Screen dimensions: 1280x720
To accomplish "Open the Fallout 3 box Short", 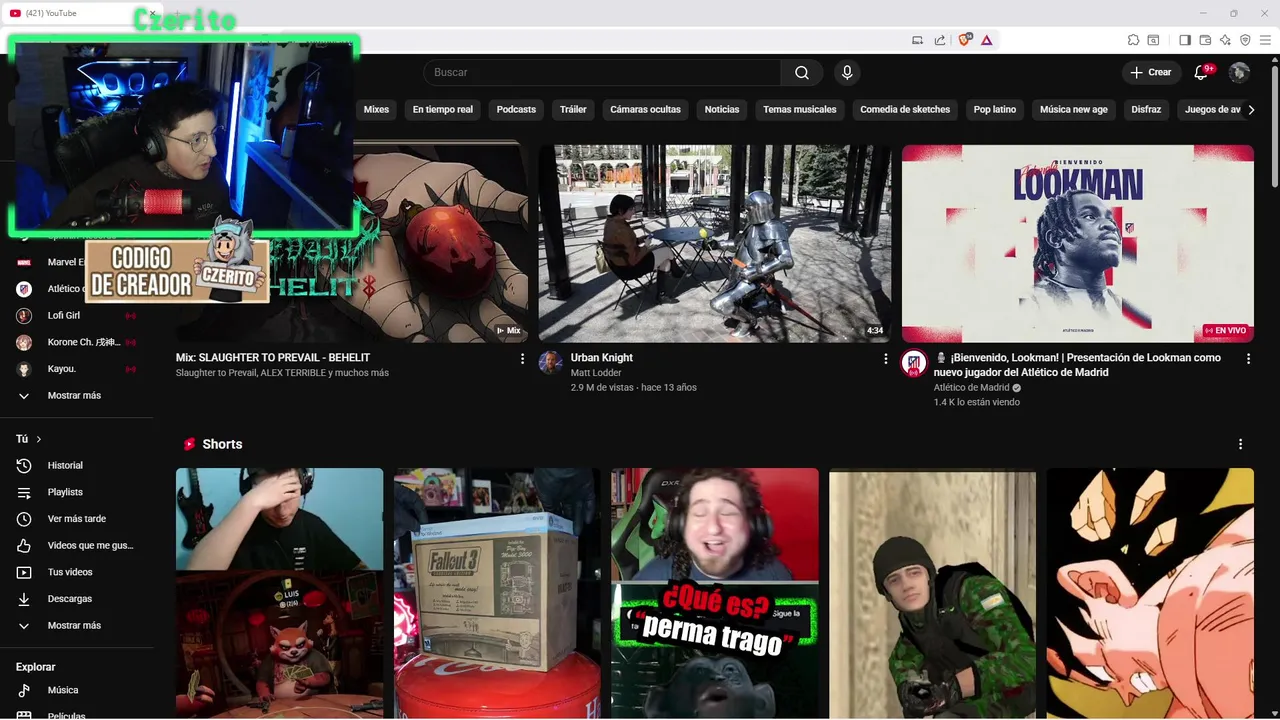I will point(497,593).
